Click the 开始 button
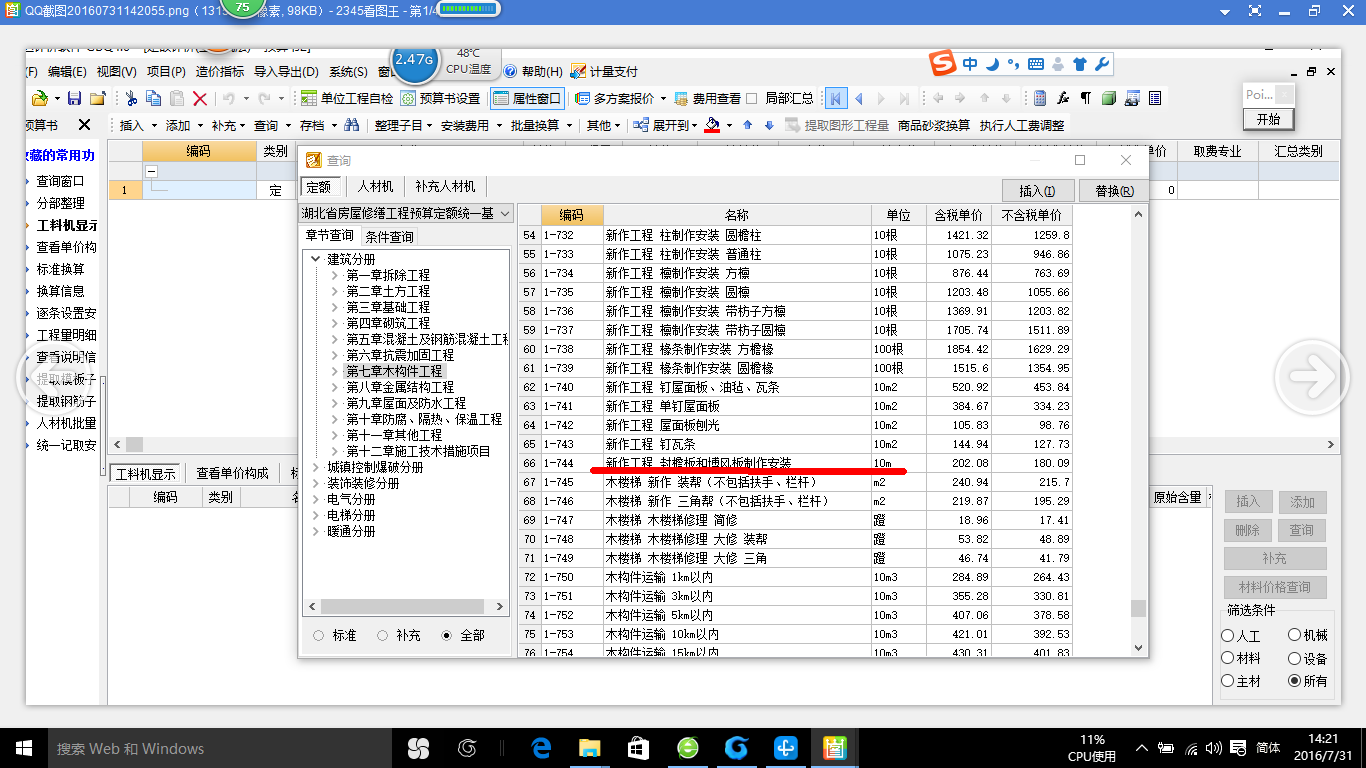 click(1268, 118)
